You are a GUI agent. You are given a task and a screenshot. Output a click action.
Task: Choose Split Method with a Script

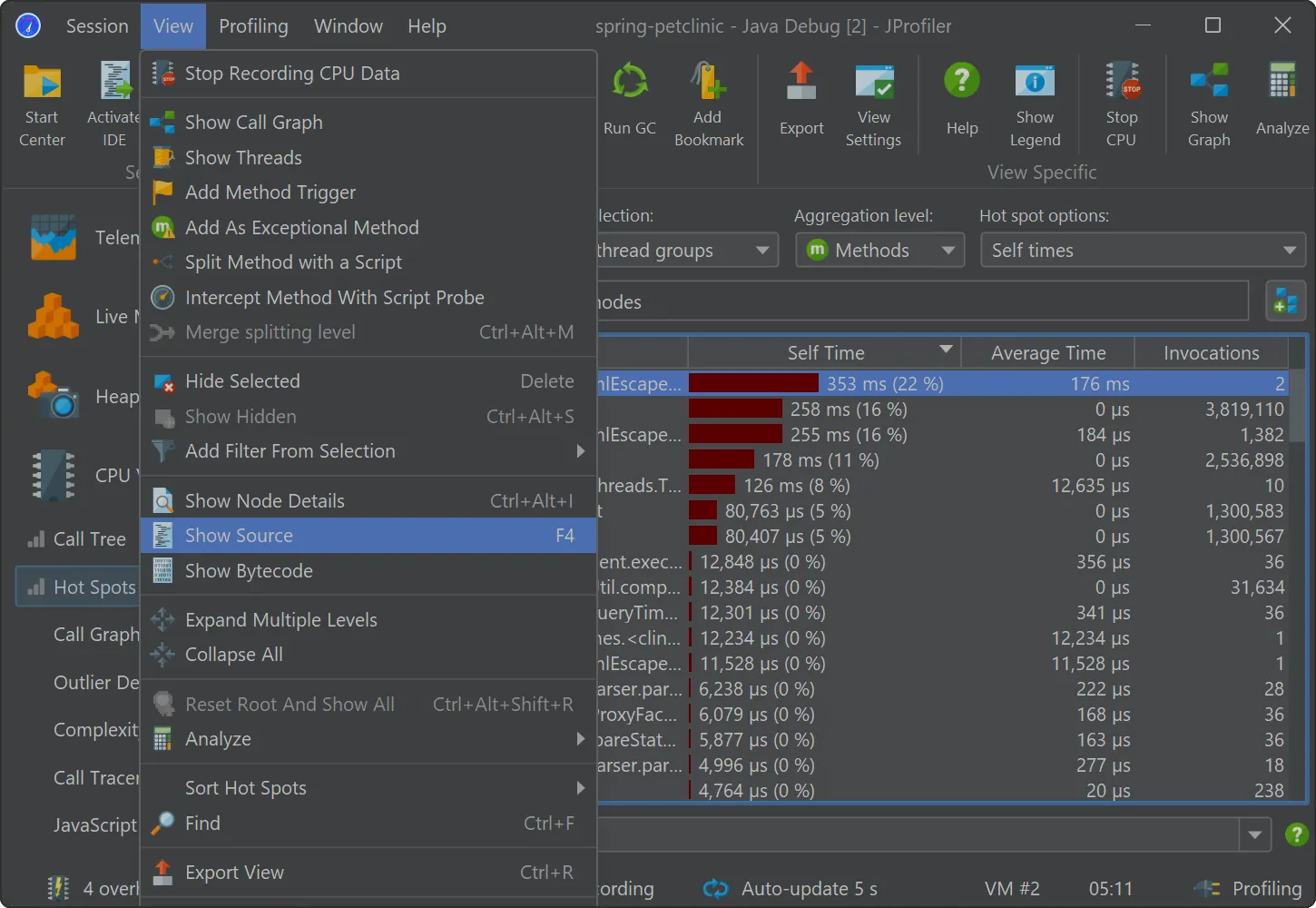coord(368,262)
